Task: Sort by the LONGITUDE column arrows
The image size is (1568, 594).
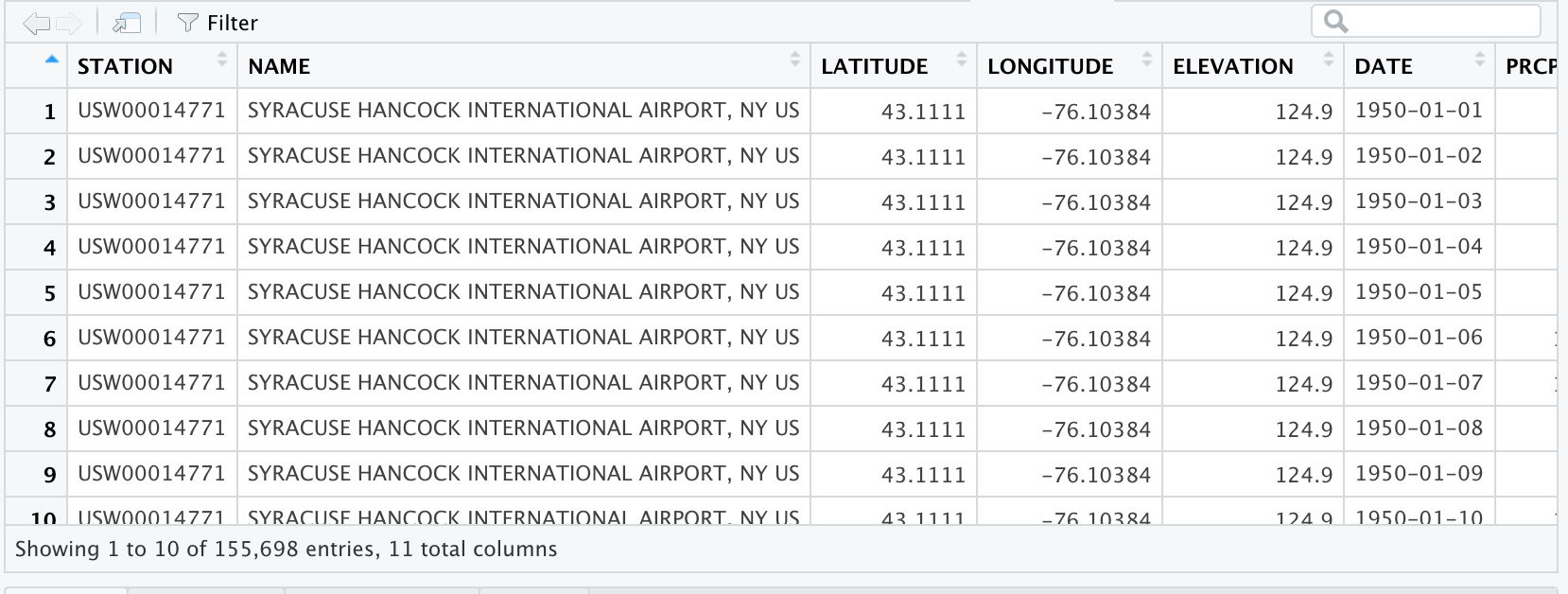Action: [1147, 60]
